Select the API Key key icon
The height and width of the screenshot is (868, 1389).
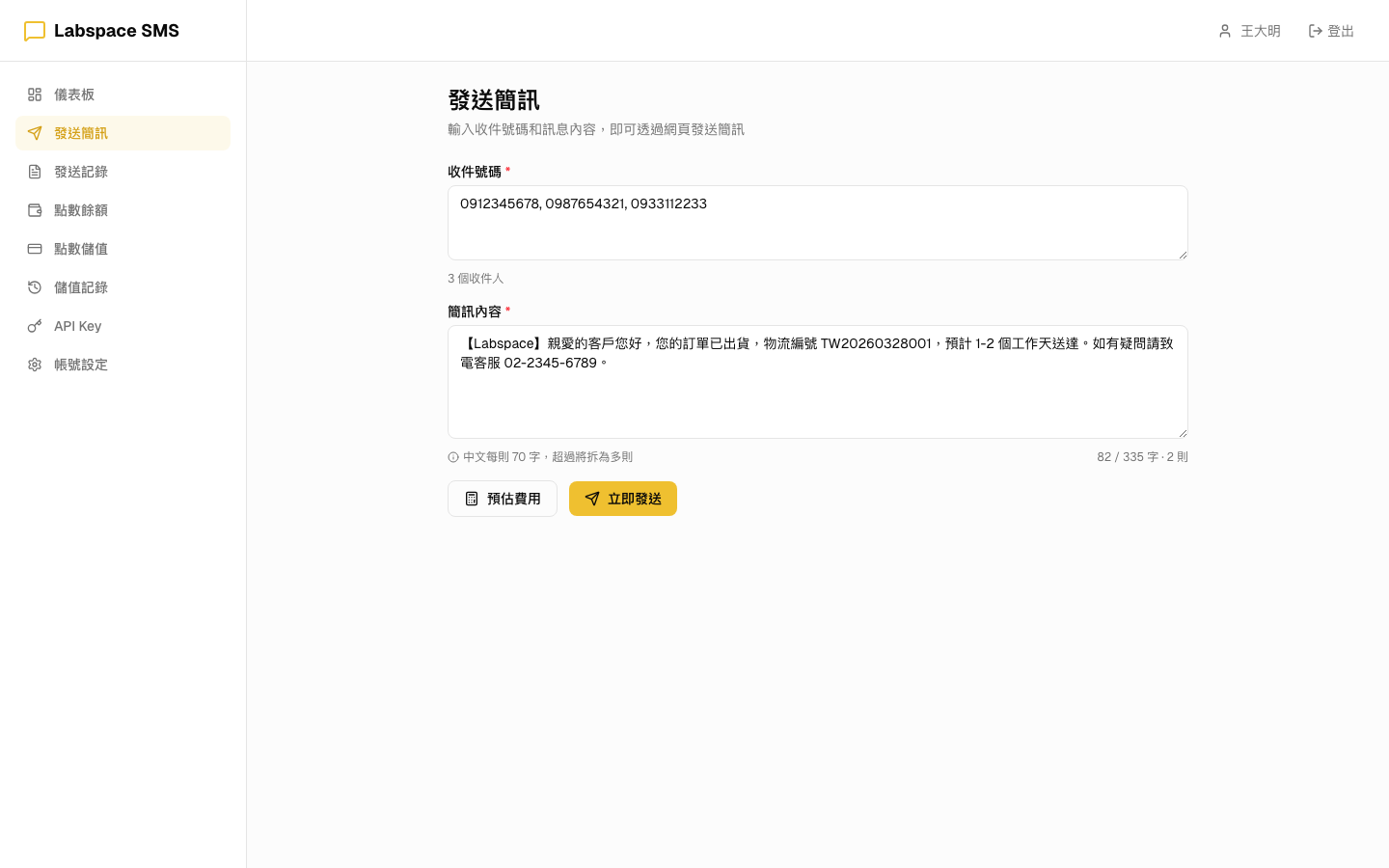35,326
